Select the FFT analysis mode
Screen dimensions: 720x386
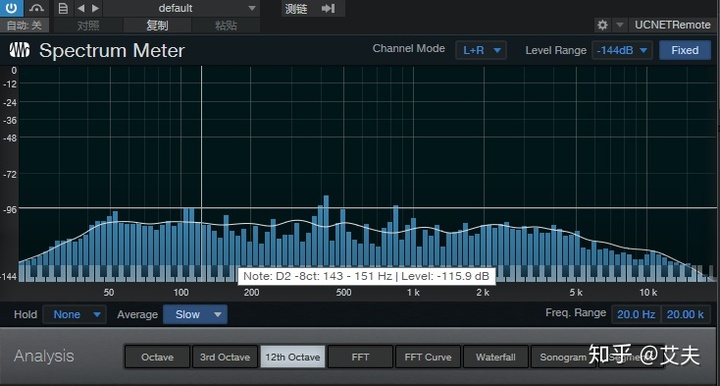[x=360, y=357]
